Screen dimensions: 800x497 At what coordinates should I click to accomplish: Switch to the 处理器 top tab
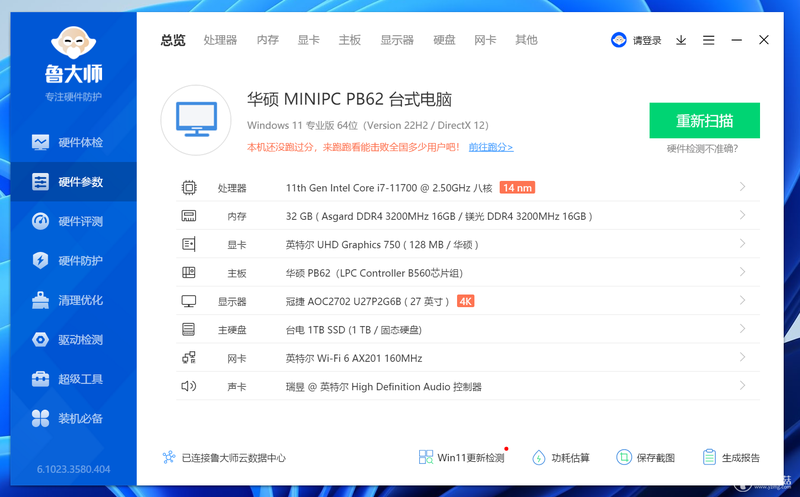[x=220, y=40]
